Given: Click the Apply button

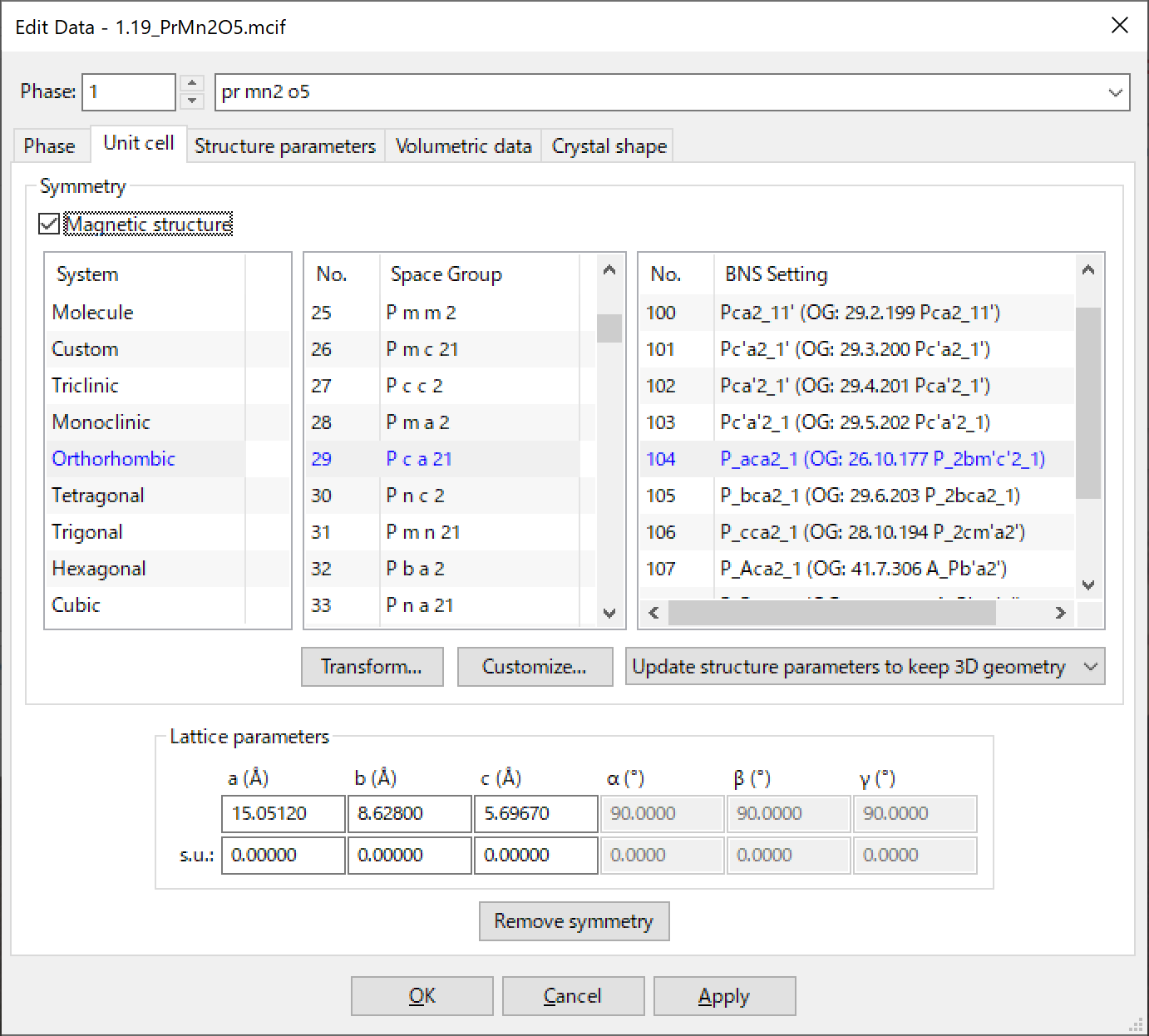Looking at the screenshot, I should pos(724,996).
